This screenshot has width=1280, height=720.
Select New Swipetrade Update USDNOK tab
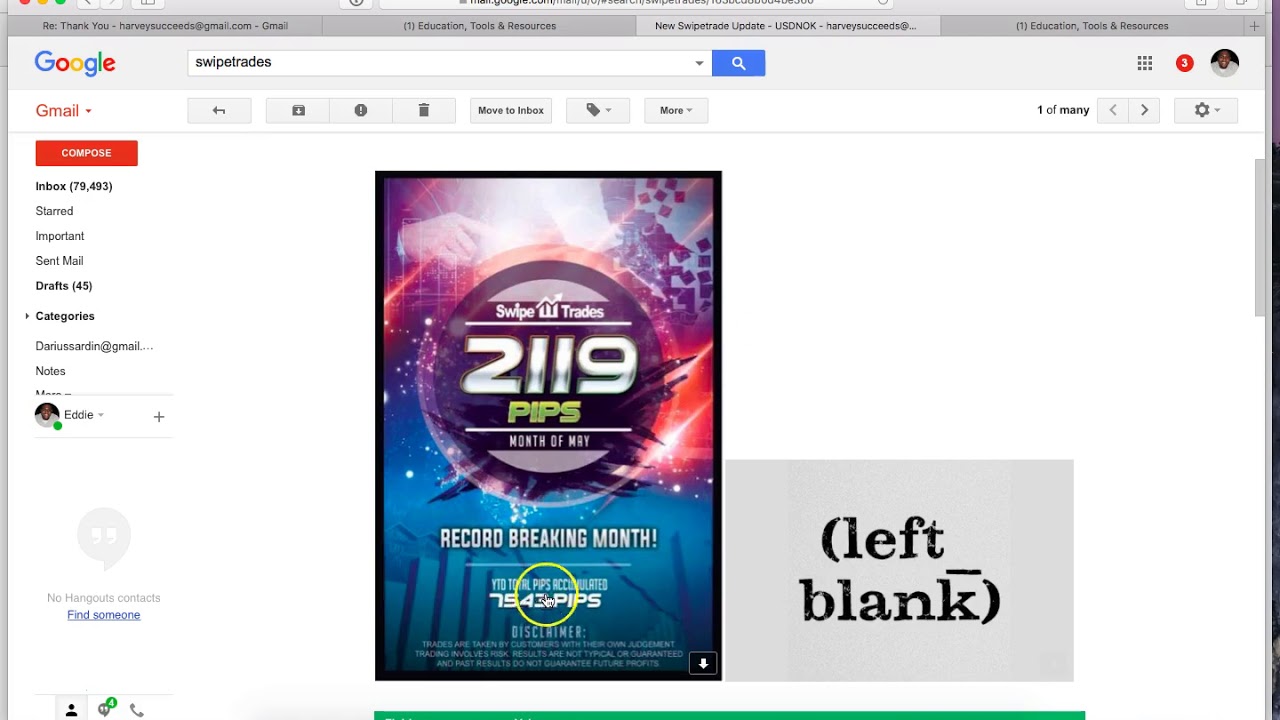[x=786, y=26]
